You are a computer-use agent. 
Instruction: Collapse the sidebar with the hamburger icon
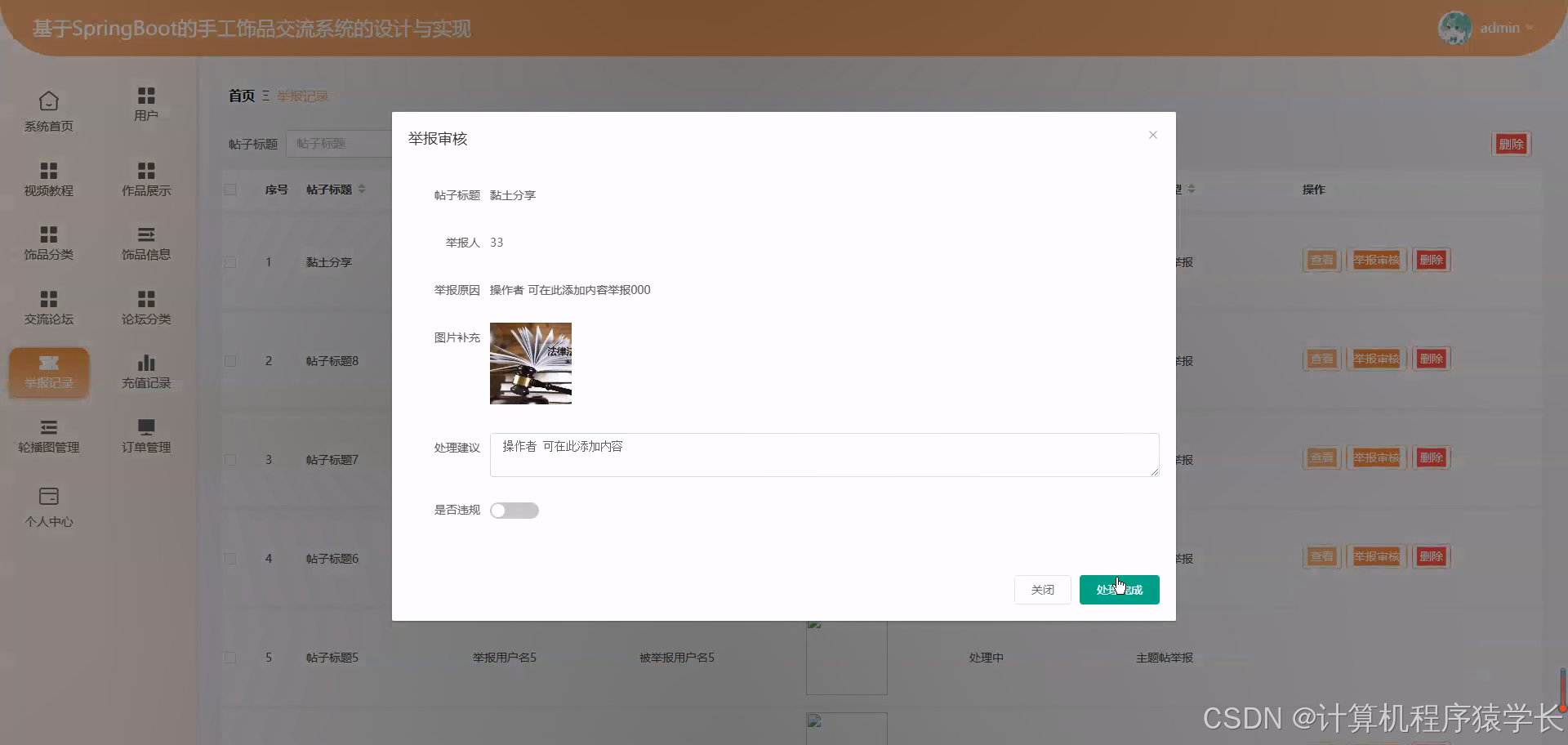tap(265, 96)
